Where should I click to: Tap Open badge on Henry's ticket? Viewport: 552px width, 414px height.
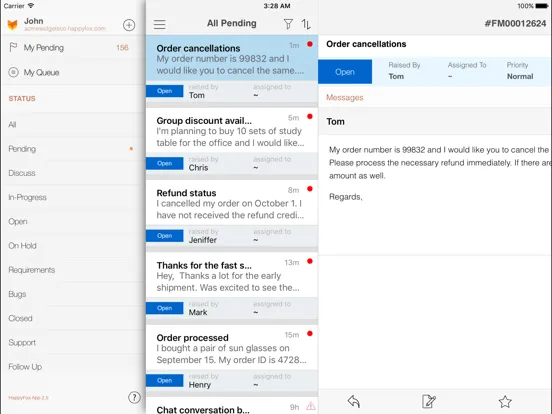pyautogui.click(x=165, y=381)
